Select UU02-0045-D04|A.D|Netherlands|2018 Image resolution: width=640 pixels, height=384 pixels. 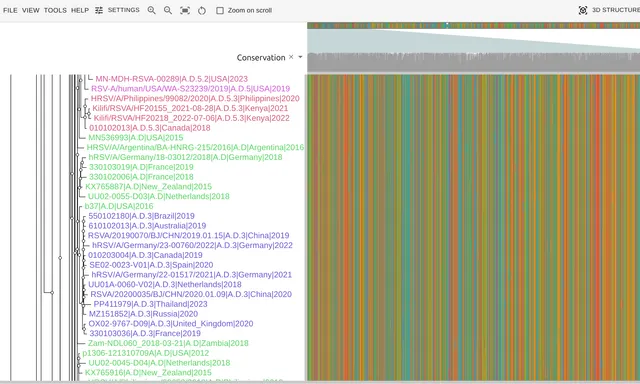tap(159, 363)
